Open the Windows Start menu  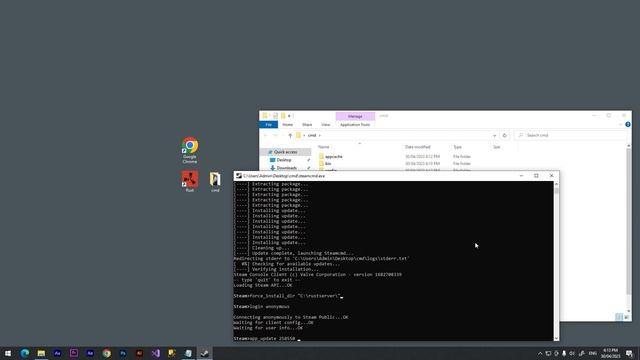pos(8,353)
